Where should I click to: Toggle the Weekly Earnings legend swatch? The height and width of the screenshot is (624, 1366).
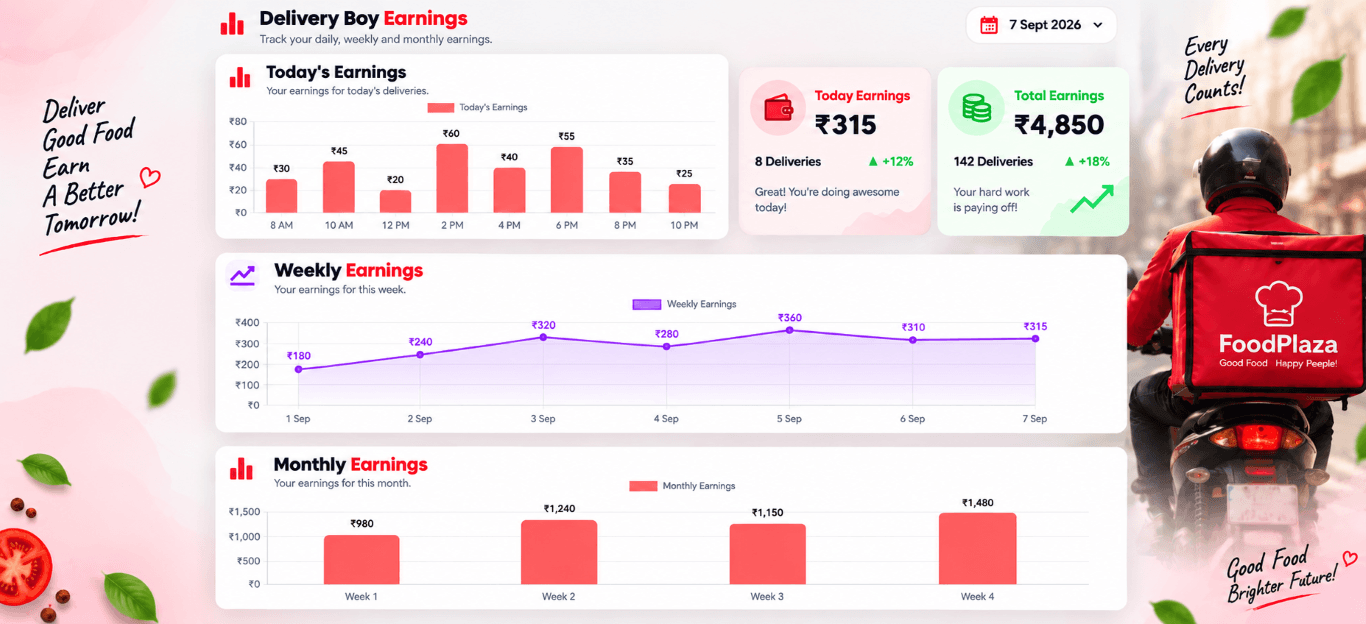[647, 304]
